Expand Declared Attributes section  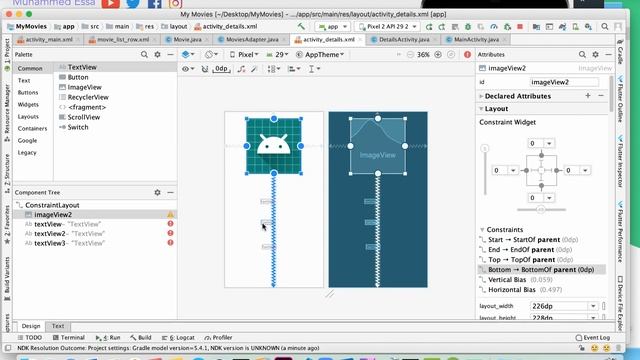pos(481,96)
